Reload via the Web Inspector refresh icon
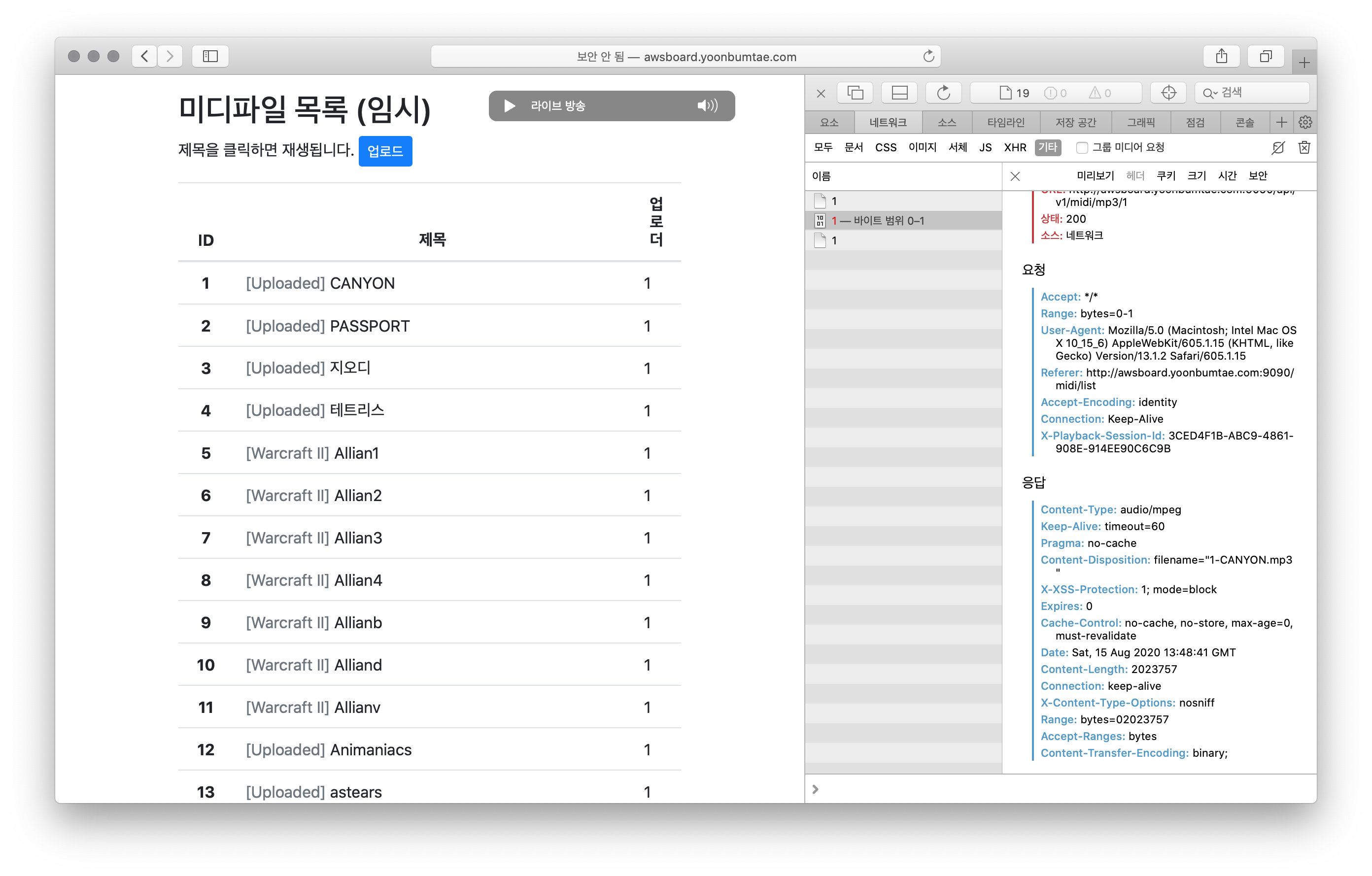Screen dimensions: 1372x876 tap(944, 93)
